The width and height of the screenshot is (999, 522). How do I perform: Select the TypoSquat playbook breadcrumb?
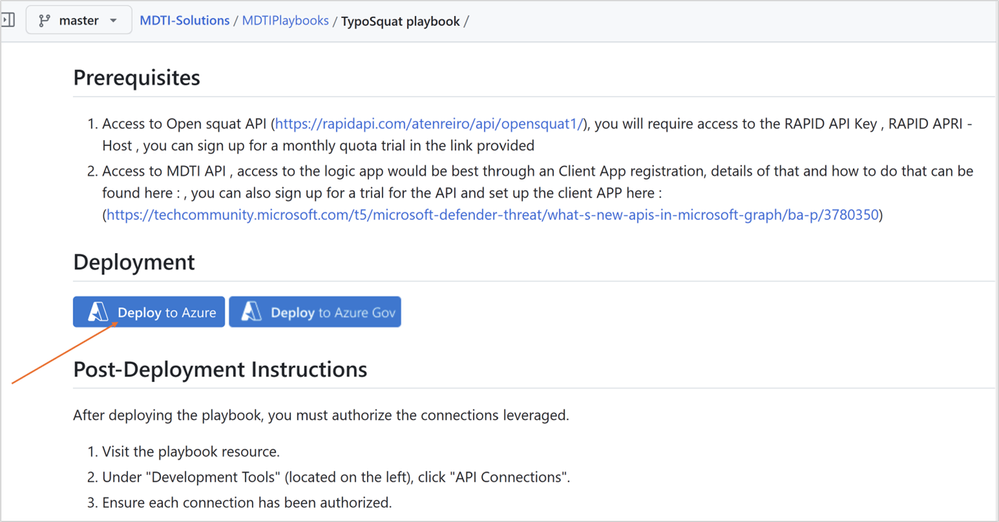click(x=400, y=20)
